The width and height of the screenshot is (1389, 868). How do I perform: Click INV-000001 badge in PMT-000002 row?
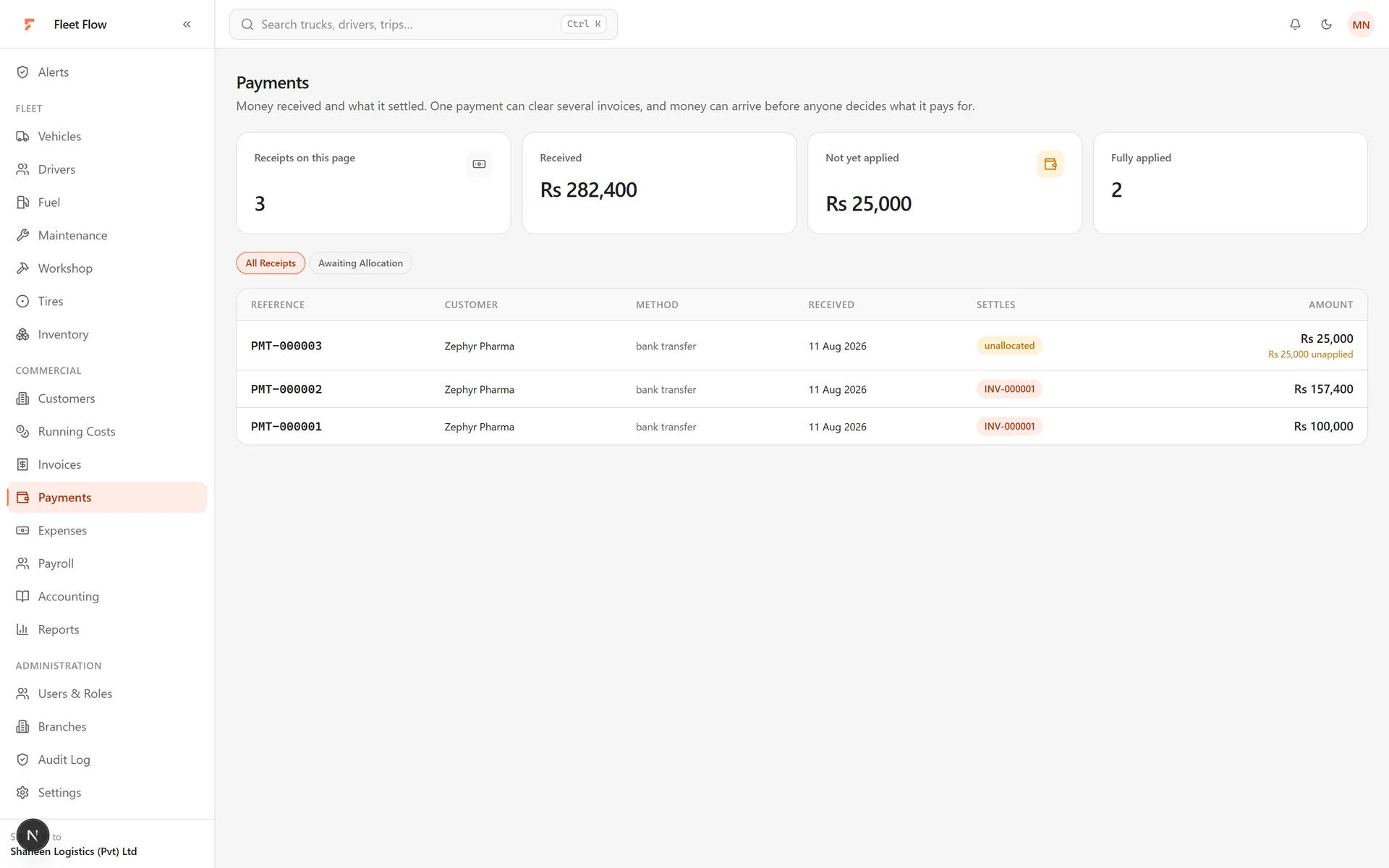click(x=1009, y=389)
